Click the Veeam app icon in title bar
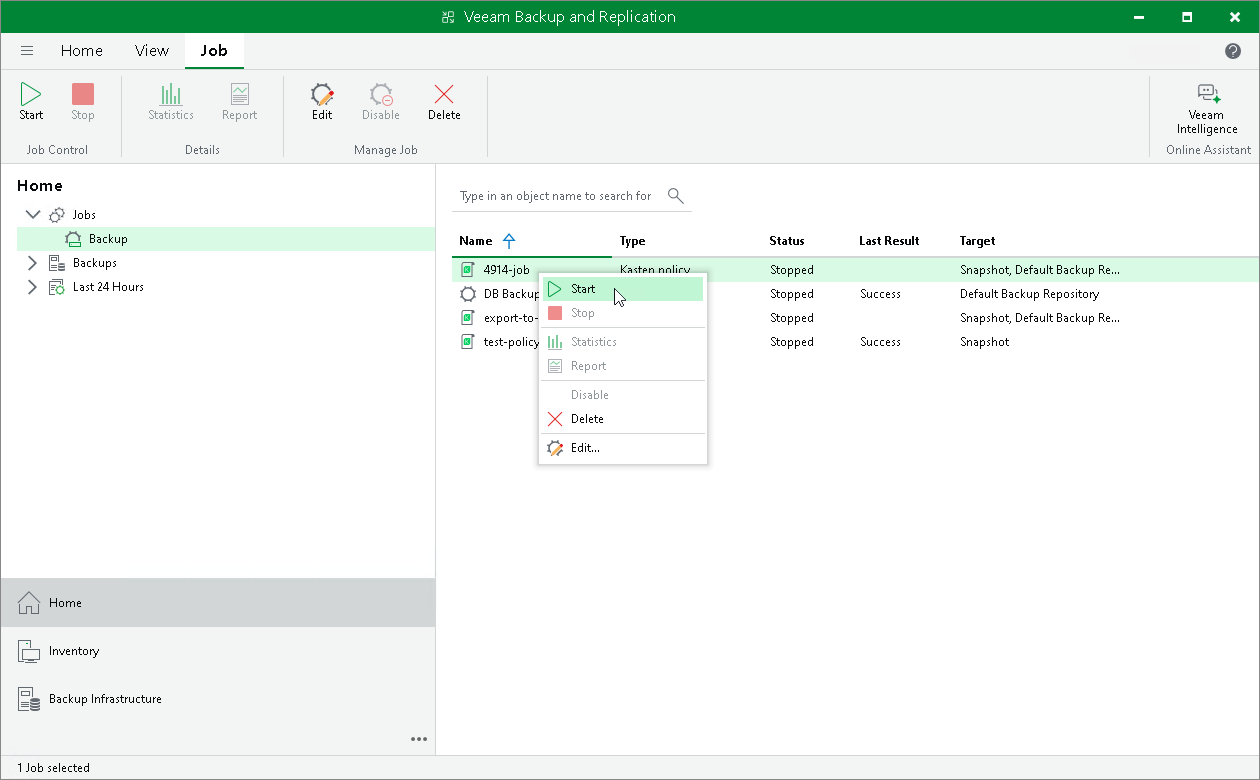 coord(448,17)
